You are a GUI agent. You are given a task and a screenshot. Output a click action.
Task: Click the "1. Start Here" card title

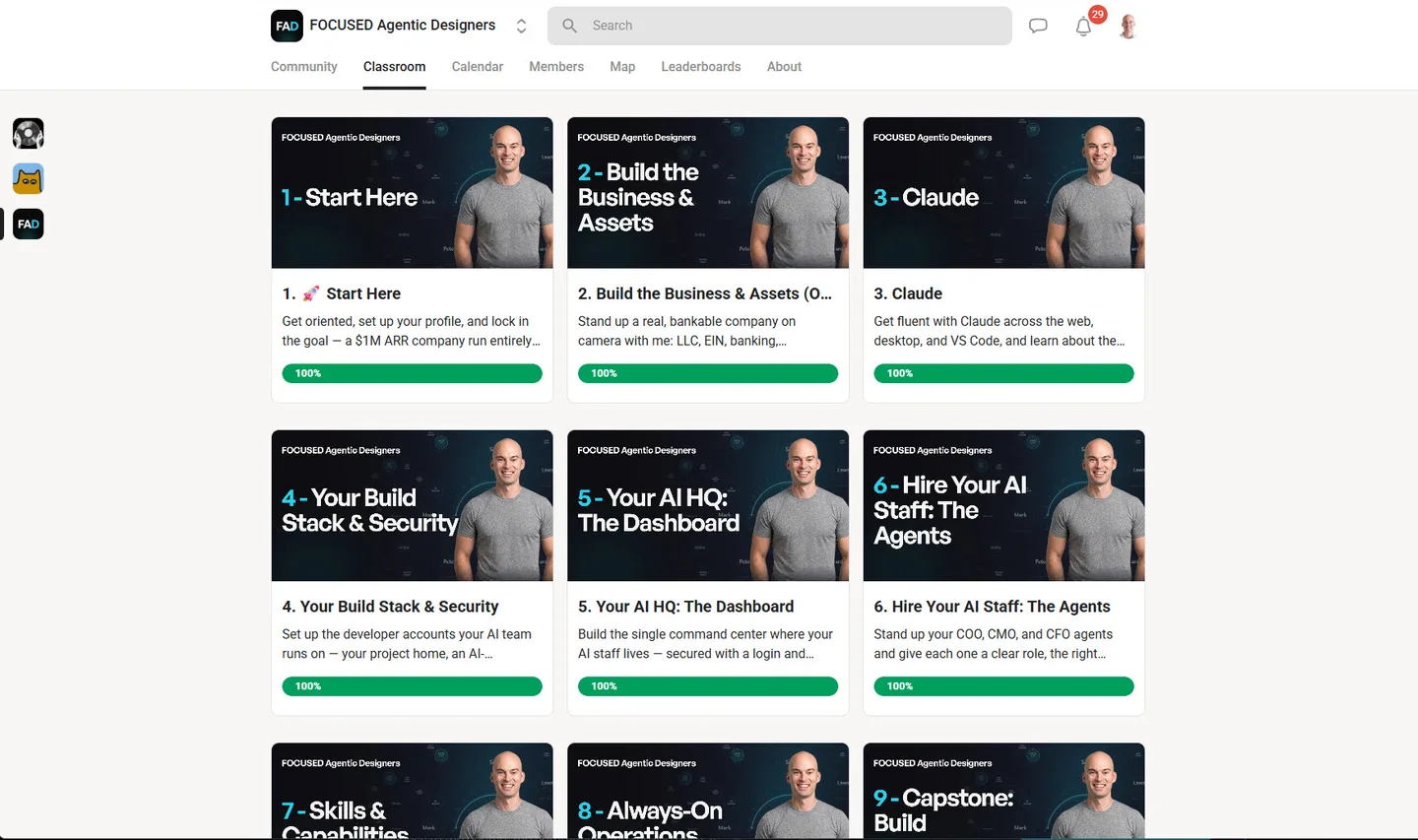pyautogui.click(x=342, y=293)
